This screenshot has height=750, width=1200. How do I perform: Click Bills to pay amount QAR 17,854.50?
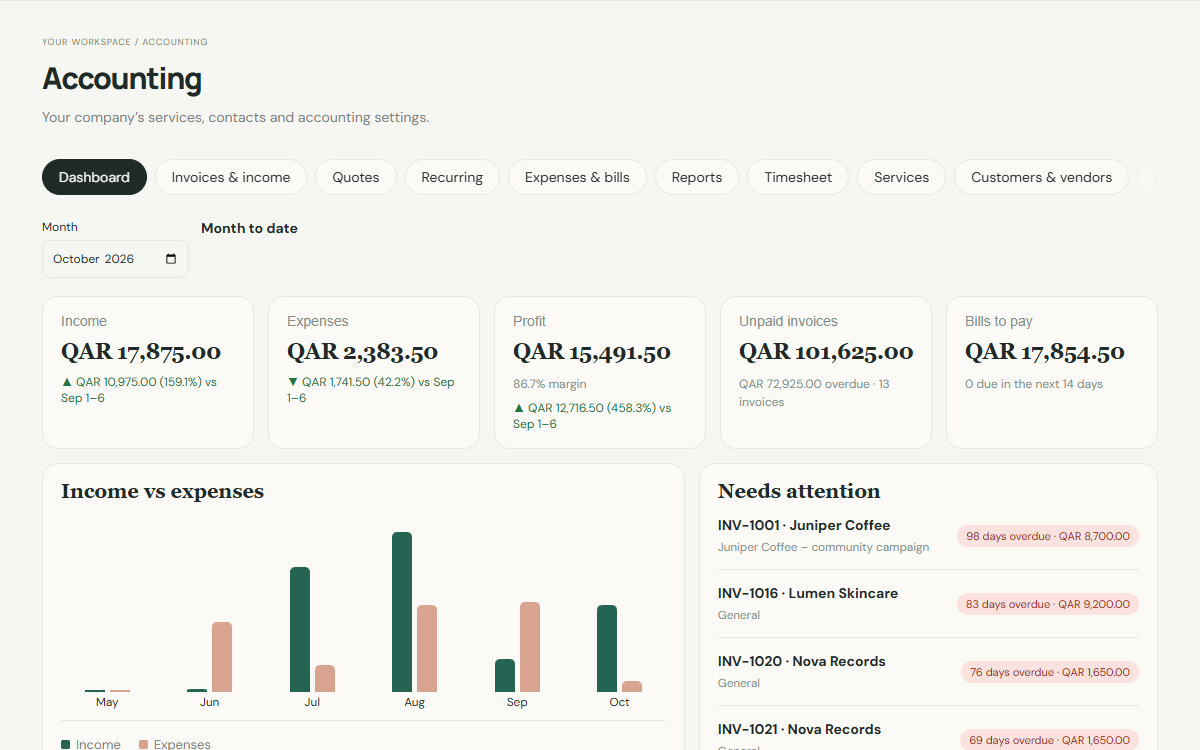click(x=1045, y=352)
